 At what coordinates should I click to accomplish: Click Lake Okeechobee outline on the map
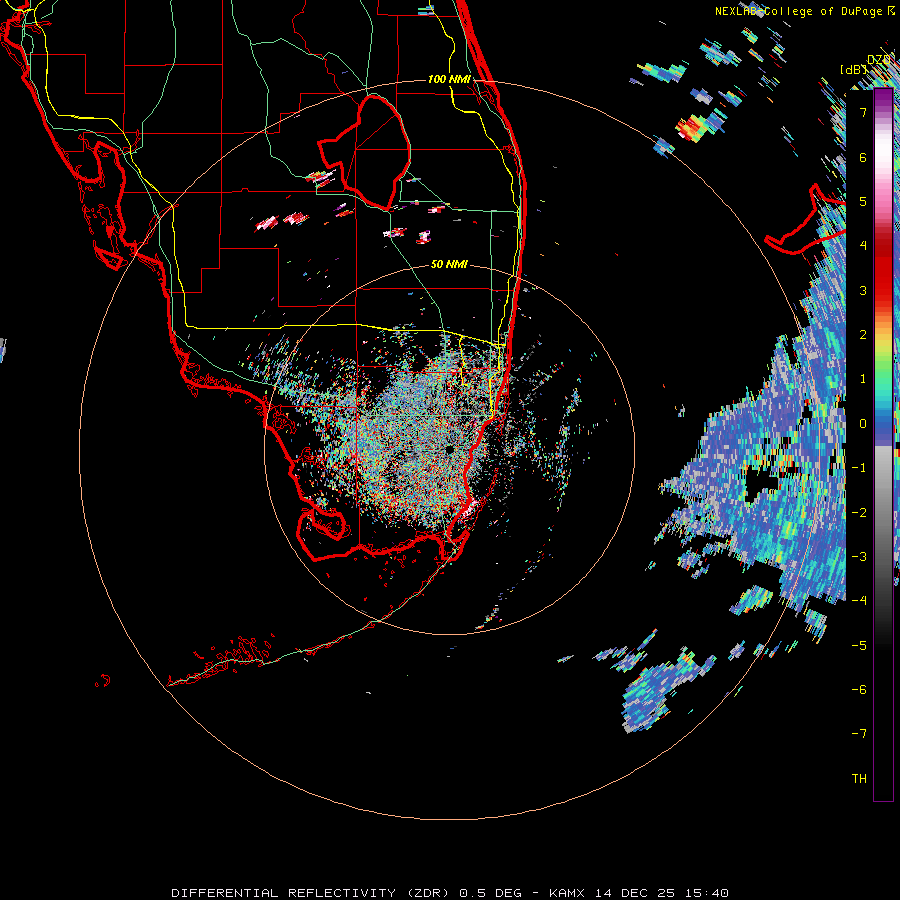coord(365,152)
